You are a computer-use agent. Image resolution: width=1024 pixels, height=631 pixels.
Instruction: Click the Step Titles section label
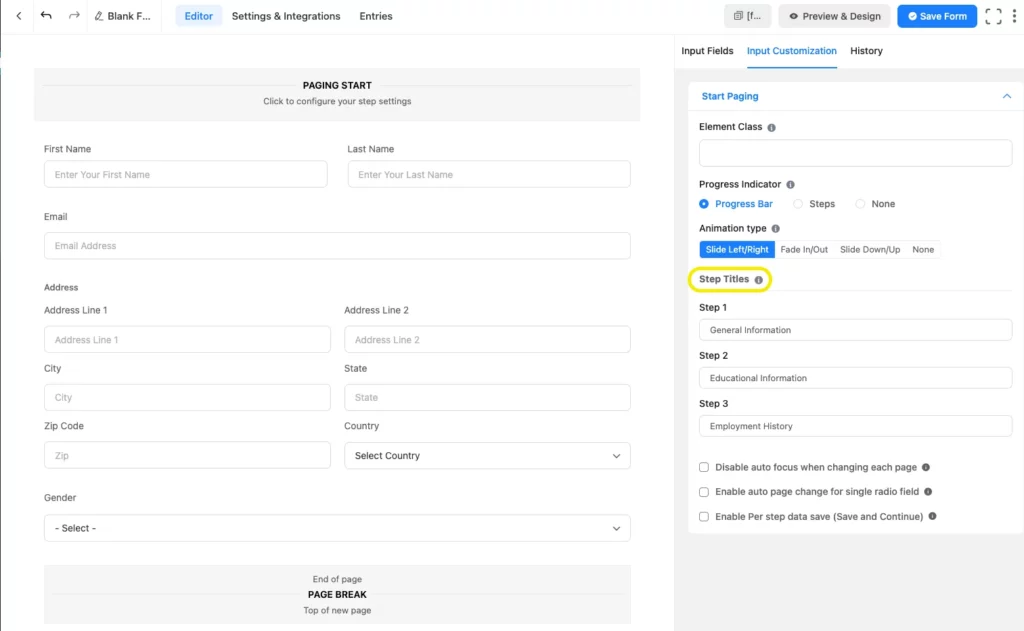[724, 279]
